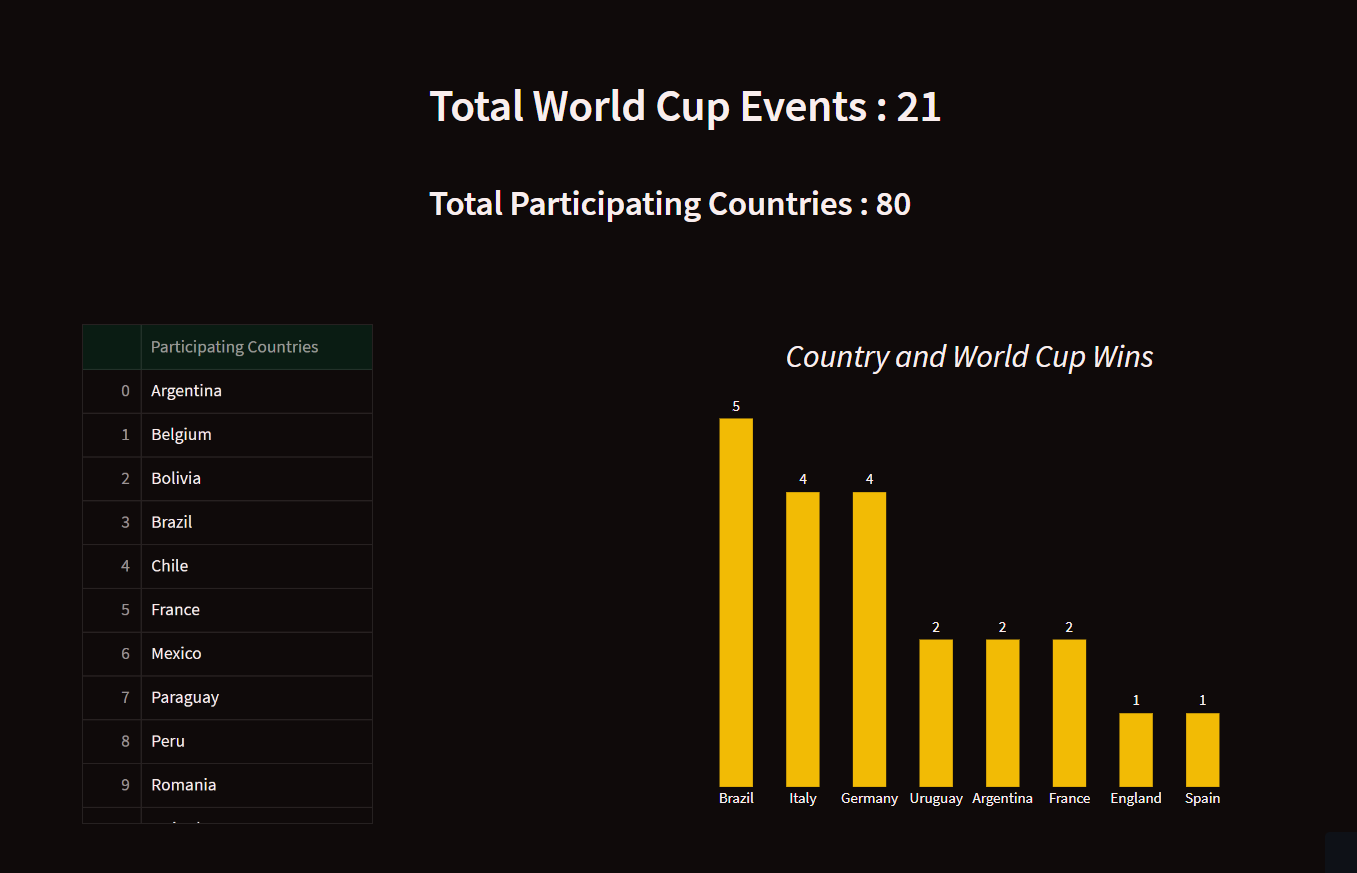Click the Germany bar in chart
1357x873 pixels.
[869, 639]
